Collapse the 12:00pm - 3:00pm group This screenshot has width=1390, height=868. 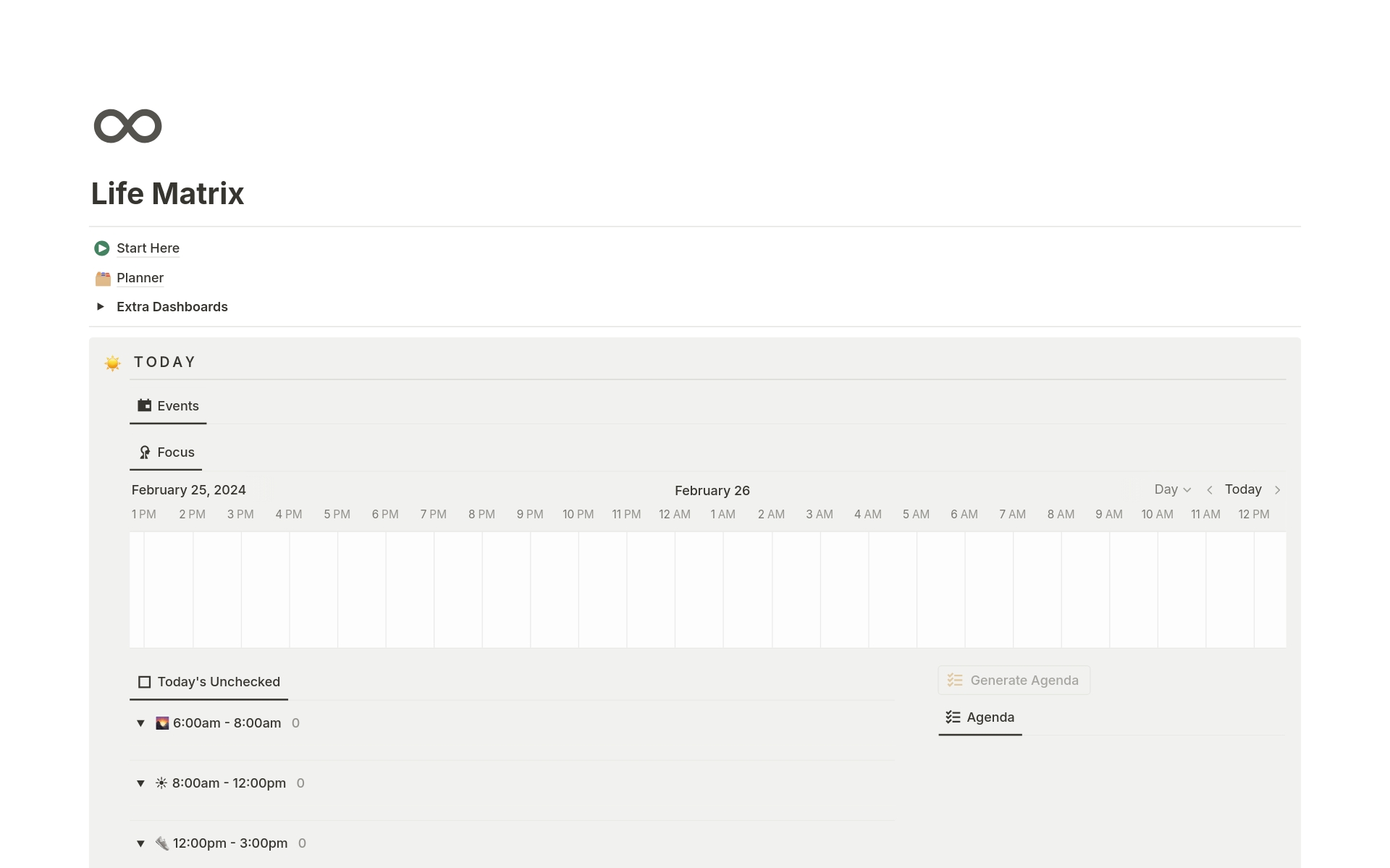(x=140, y=843)
